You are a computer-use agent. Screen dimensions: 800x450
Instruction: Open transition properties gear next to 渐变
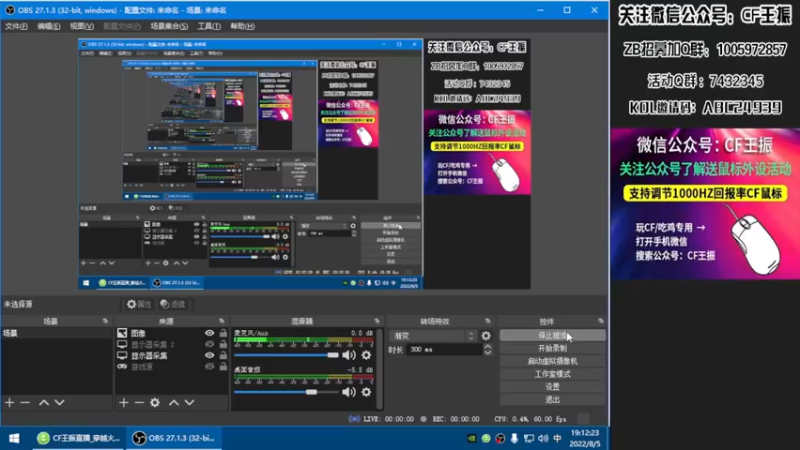coord(486,335)
